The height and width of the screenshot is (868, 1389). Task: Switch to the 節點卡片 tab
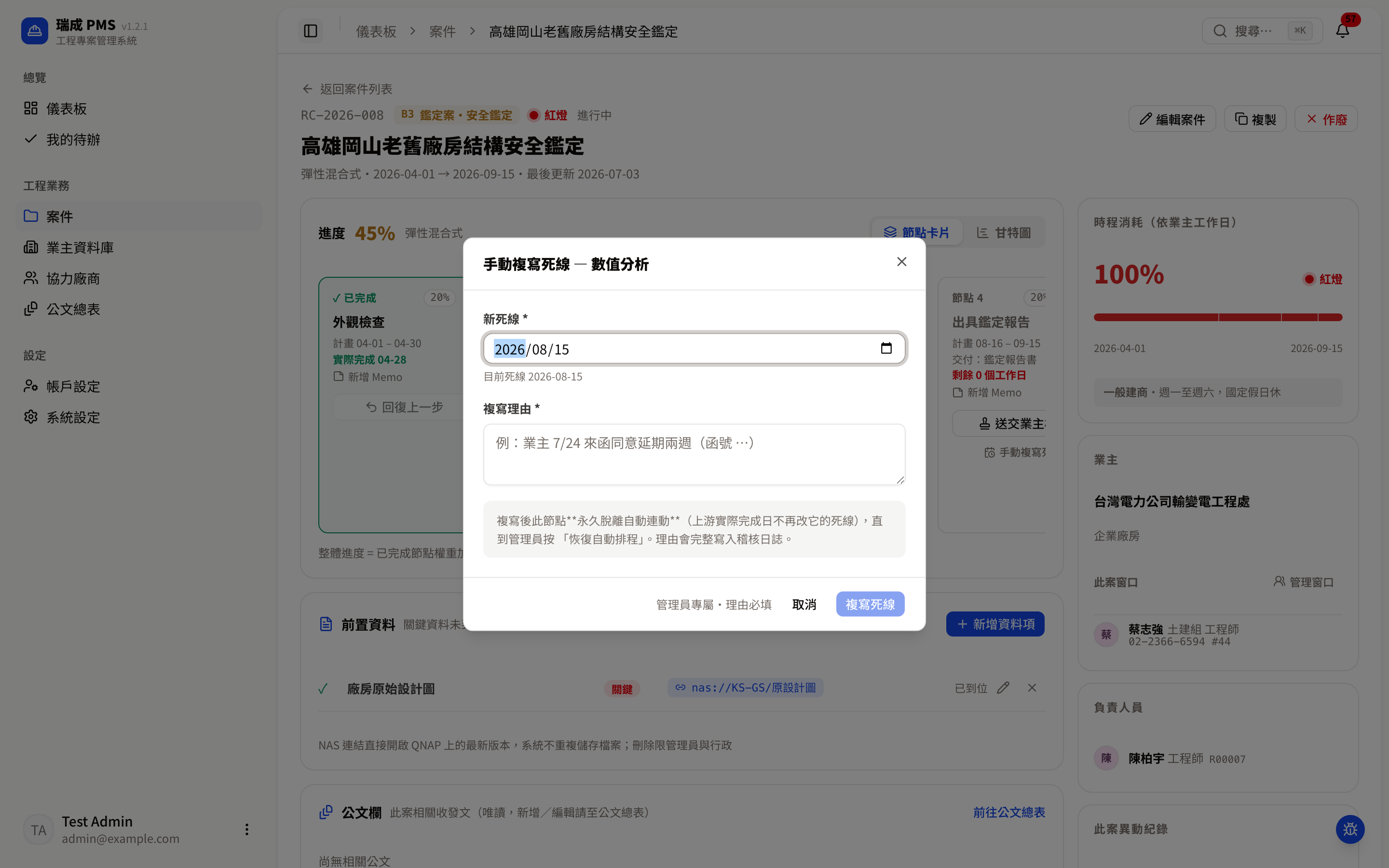(x=917, y=232)
